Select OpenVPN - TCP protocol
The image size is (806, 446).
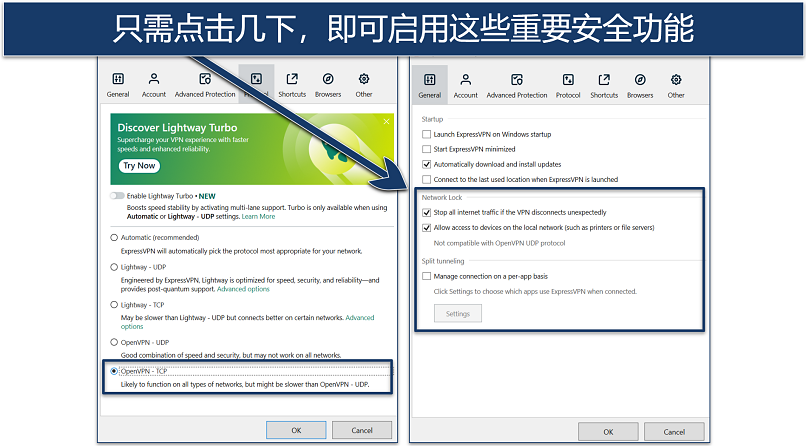(114, 371)
